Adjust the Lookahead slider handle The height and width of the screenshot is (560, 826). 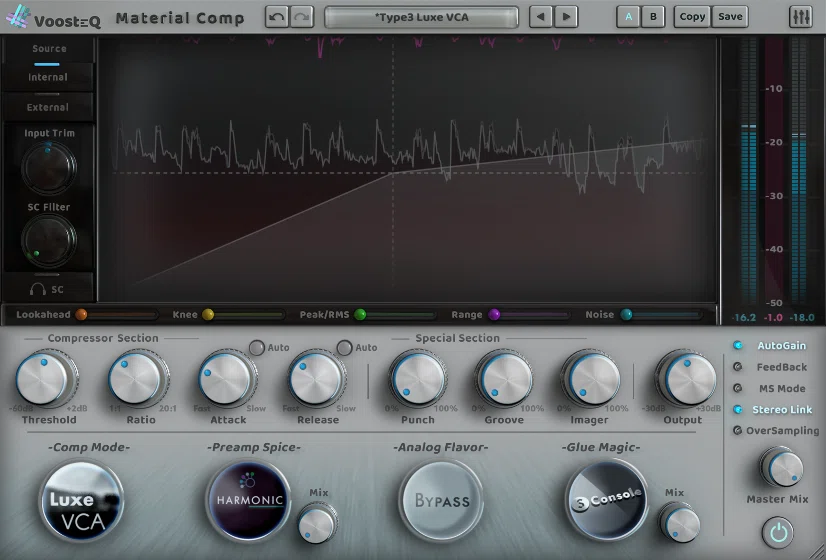pos(81,315)
